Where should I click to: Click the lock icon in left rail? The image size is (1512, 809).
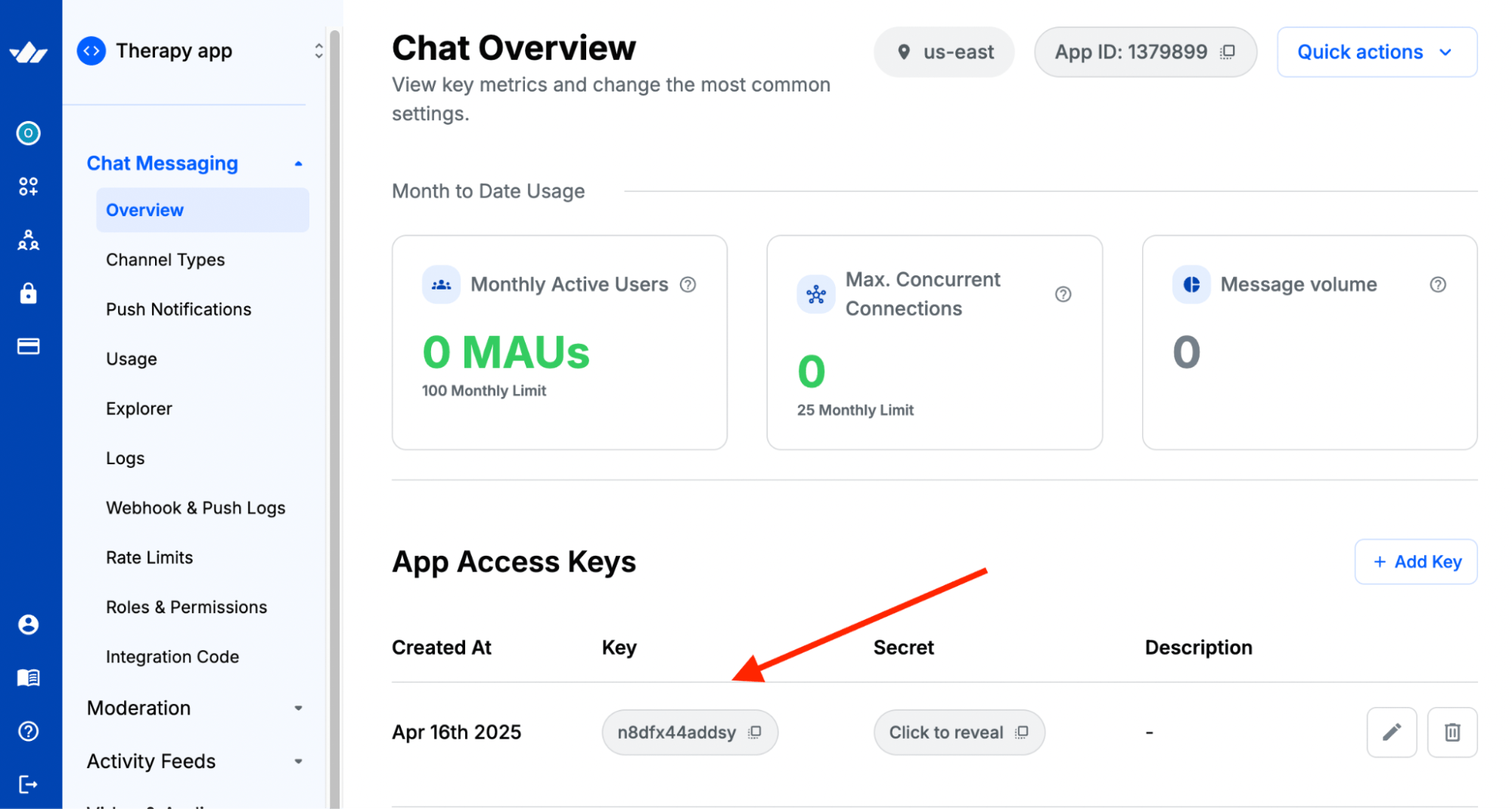(29, 293)
